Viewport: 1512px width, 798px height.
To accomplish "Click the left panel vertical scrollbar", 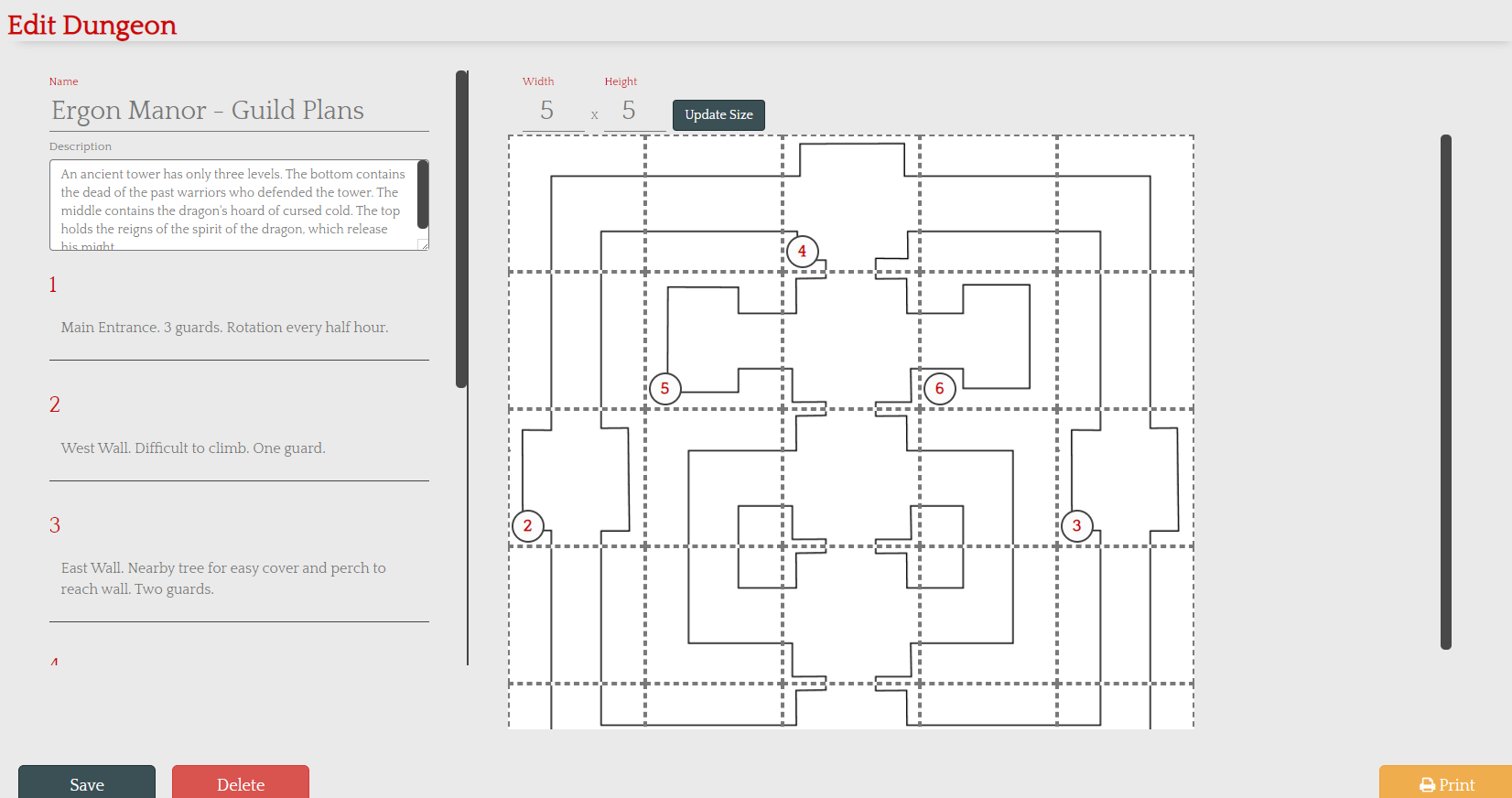I will tap(461, 229).
